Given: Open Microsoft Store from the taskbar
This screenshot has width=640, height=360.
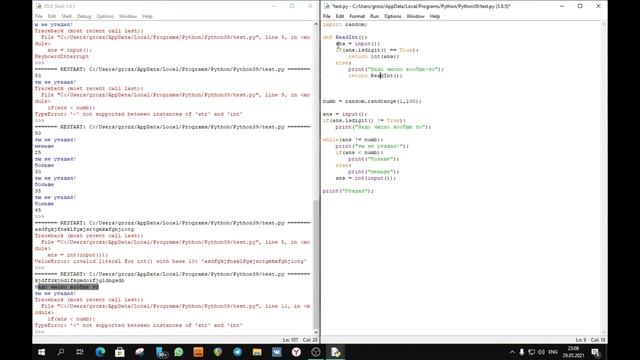Looking at the screenshot, I should [x=120, y=352].
